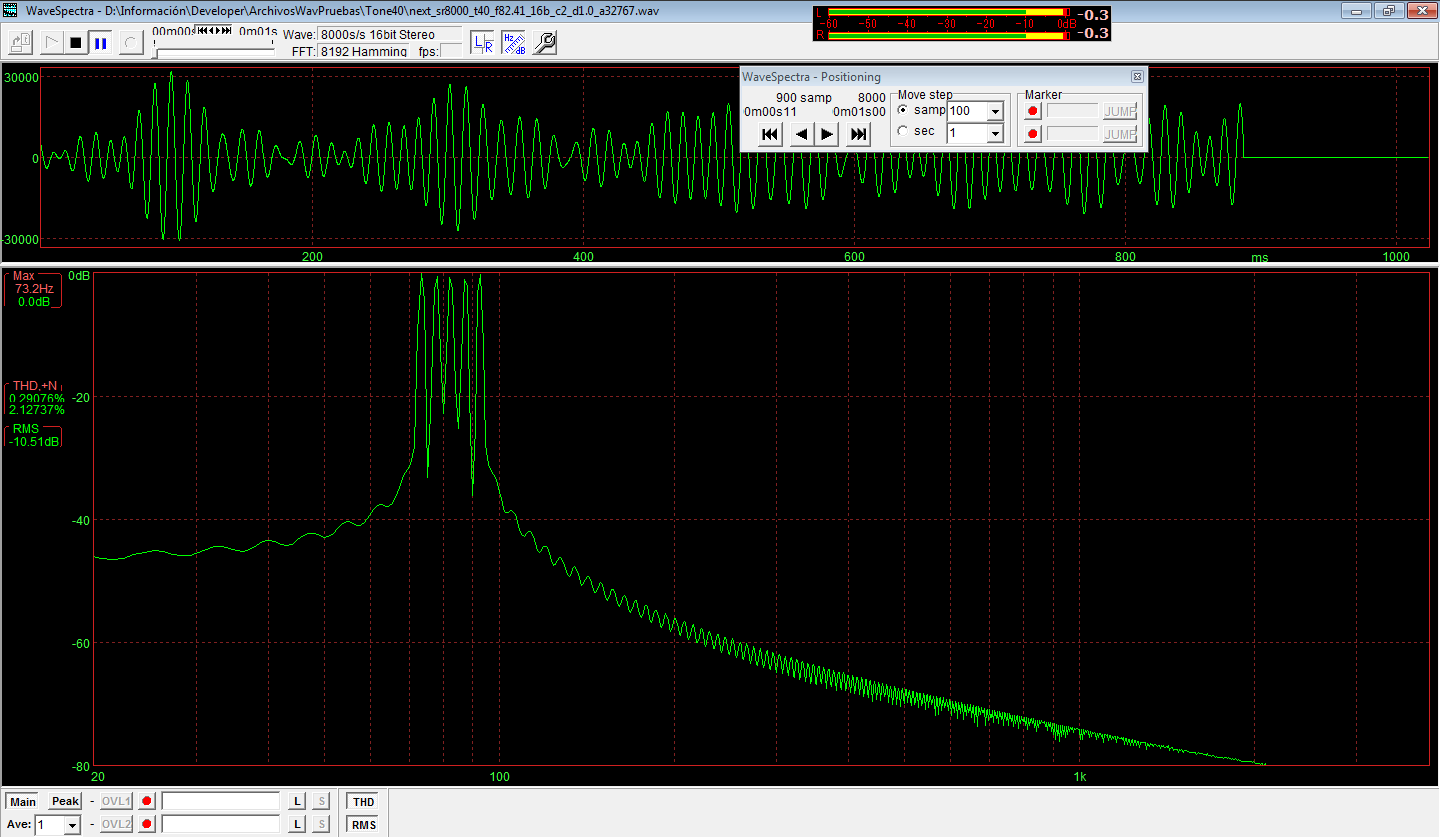Toggle the blue Pause button
Viewport: 1440px width, 837px height.
100,42
